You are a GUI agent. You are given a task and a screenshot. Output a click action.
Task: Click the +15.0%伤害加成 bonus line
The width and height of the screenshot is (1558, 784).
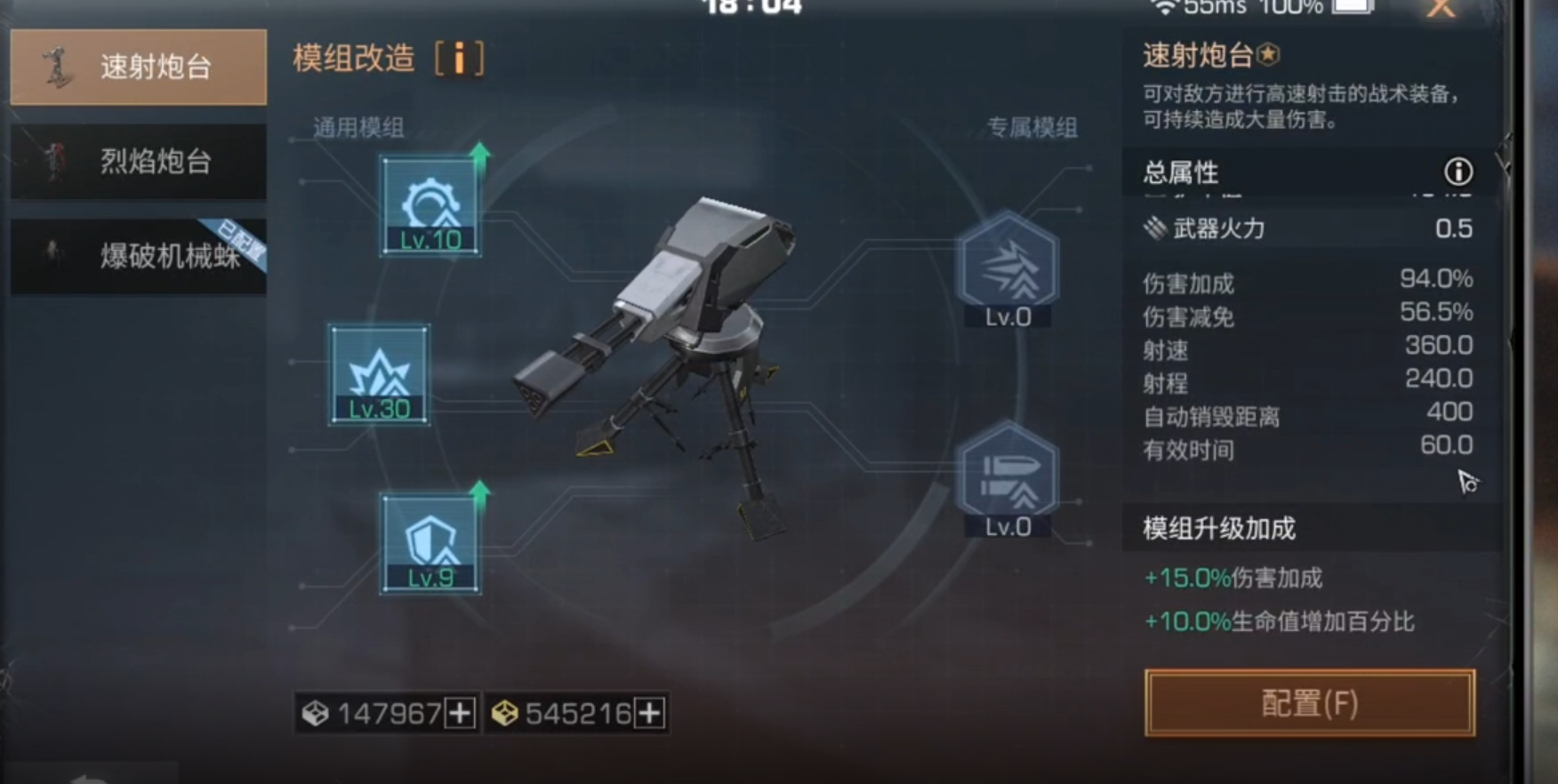[x=1233, y=578]
